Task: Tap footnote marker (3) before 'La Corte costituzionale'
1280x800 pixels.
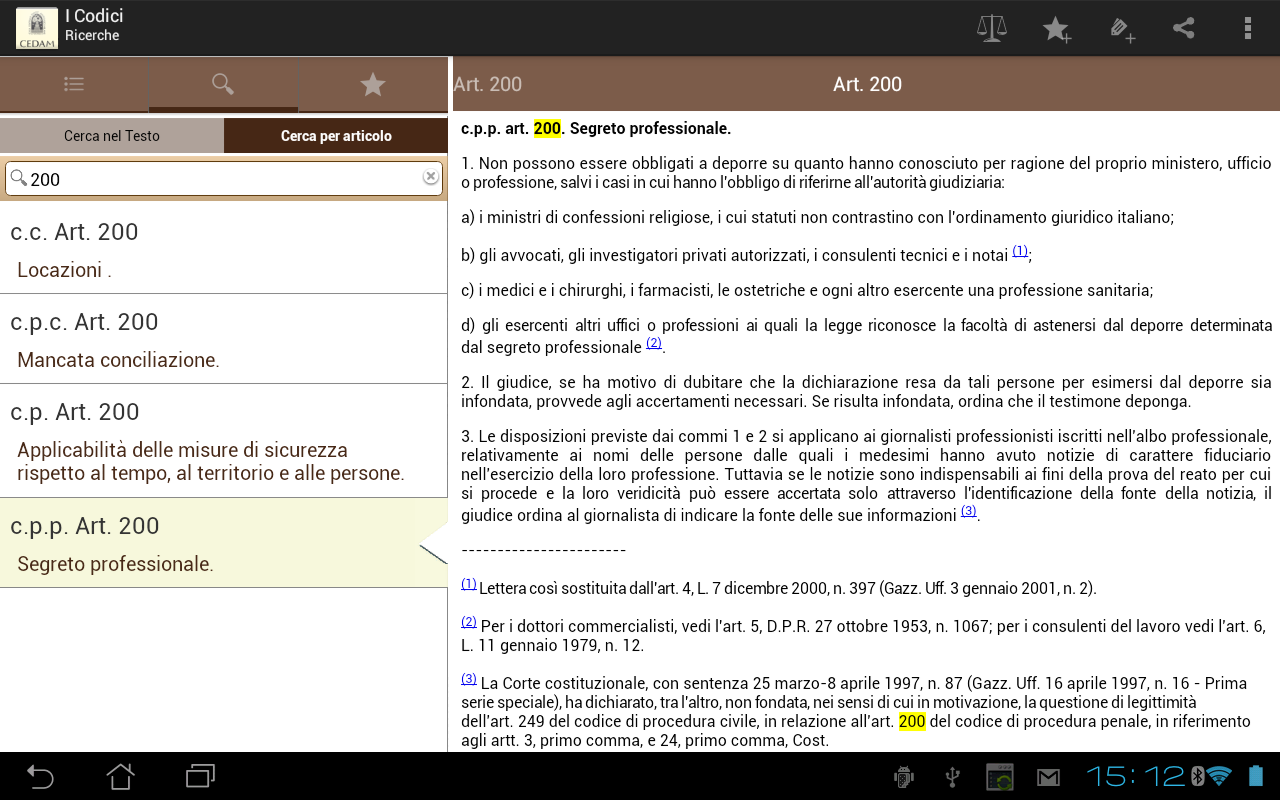Action: coord(469,679)
